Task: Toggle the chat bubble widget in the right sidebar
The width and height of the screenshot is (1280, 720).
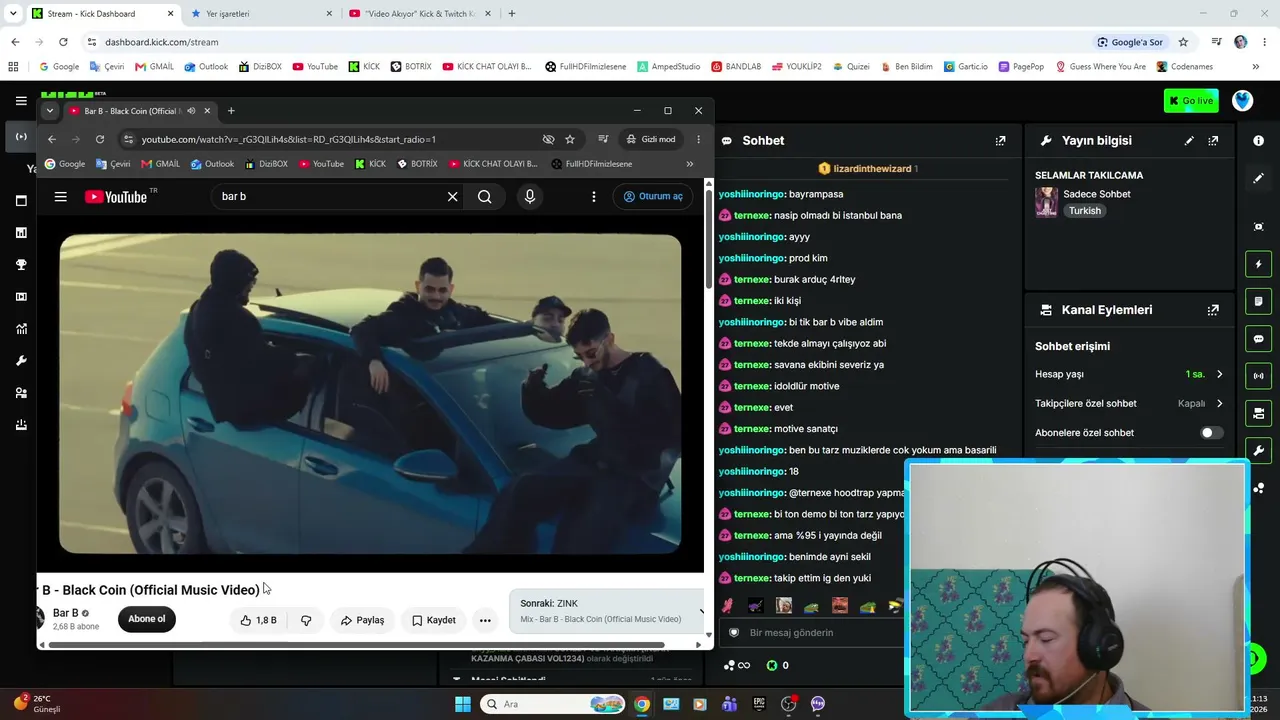Action: coord(1259,339)
